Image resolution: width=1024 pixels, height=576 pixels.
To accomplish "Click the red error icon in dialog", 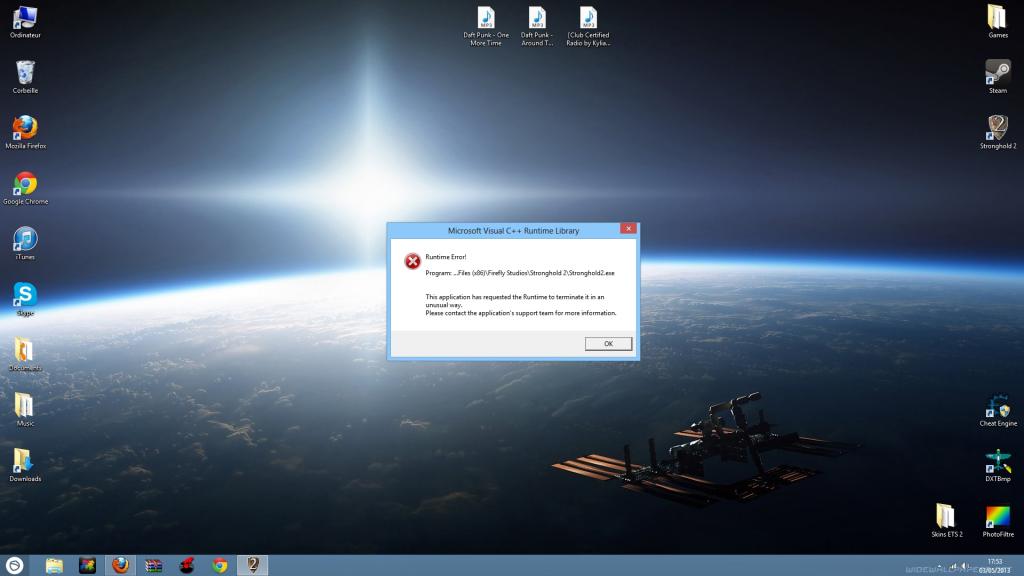I will click(412, 261).
